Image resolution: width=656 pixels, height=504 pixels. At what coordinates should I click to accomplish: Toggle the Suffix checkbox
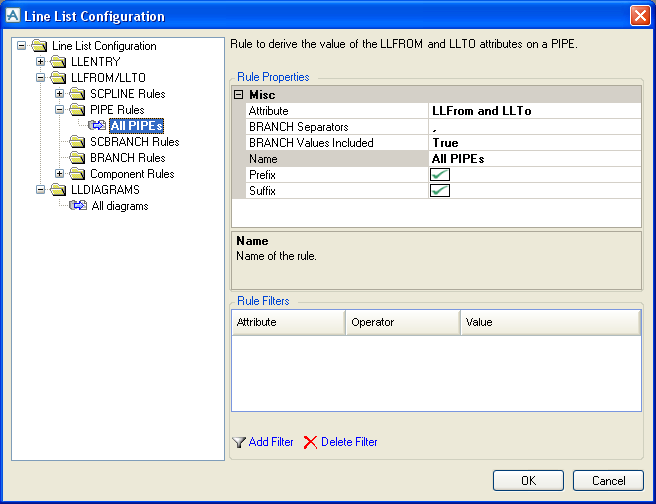440,191
